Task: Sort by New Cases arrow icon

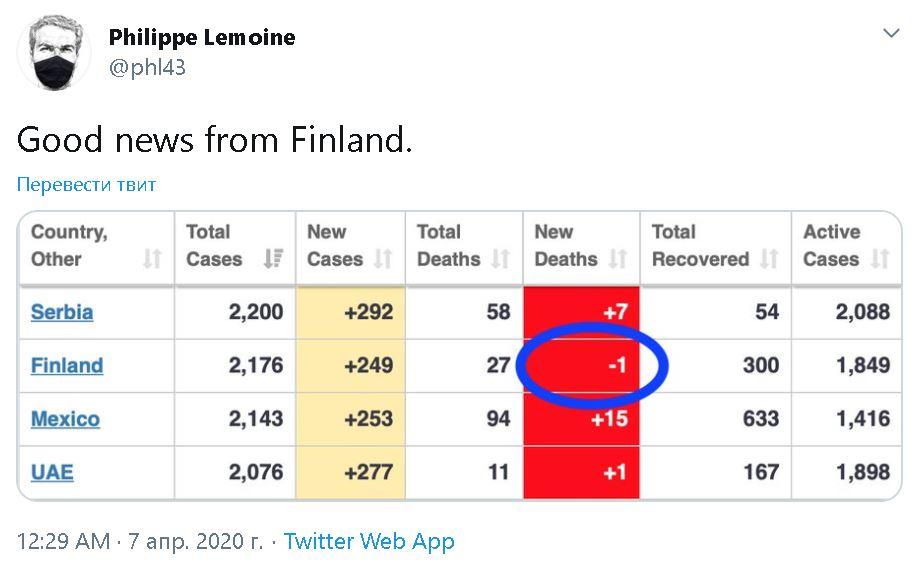Action: 383,260
